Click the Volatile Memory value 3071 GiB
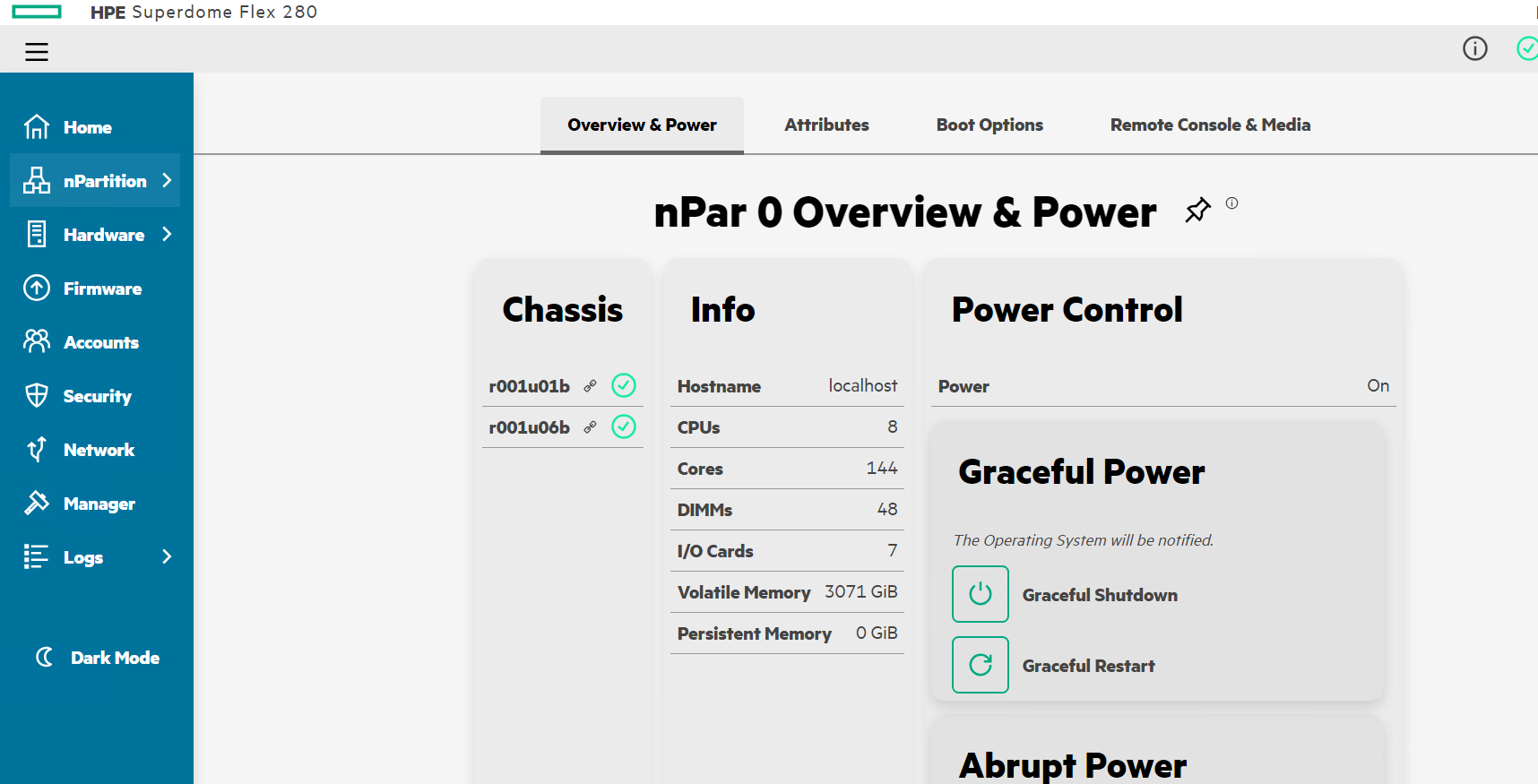Viewport: 1538px width, 784px height. (860, 591)
